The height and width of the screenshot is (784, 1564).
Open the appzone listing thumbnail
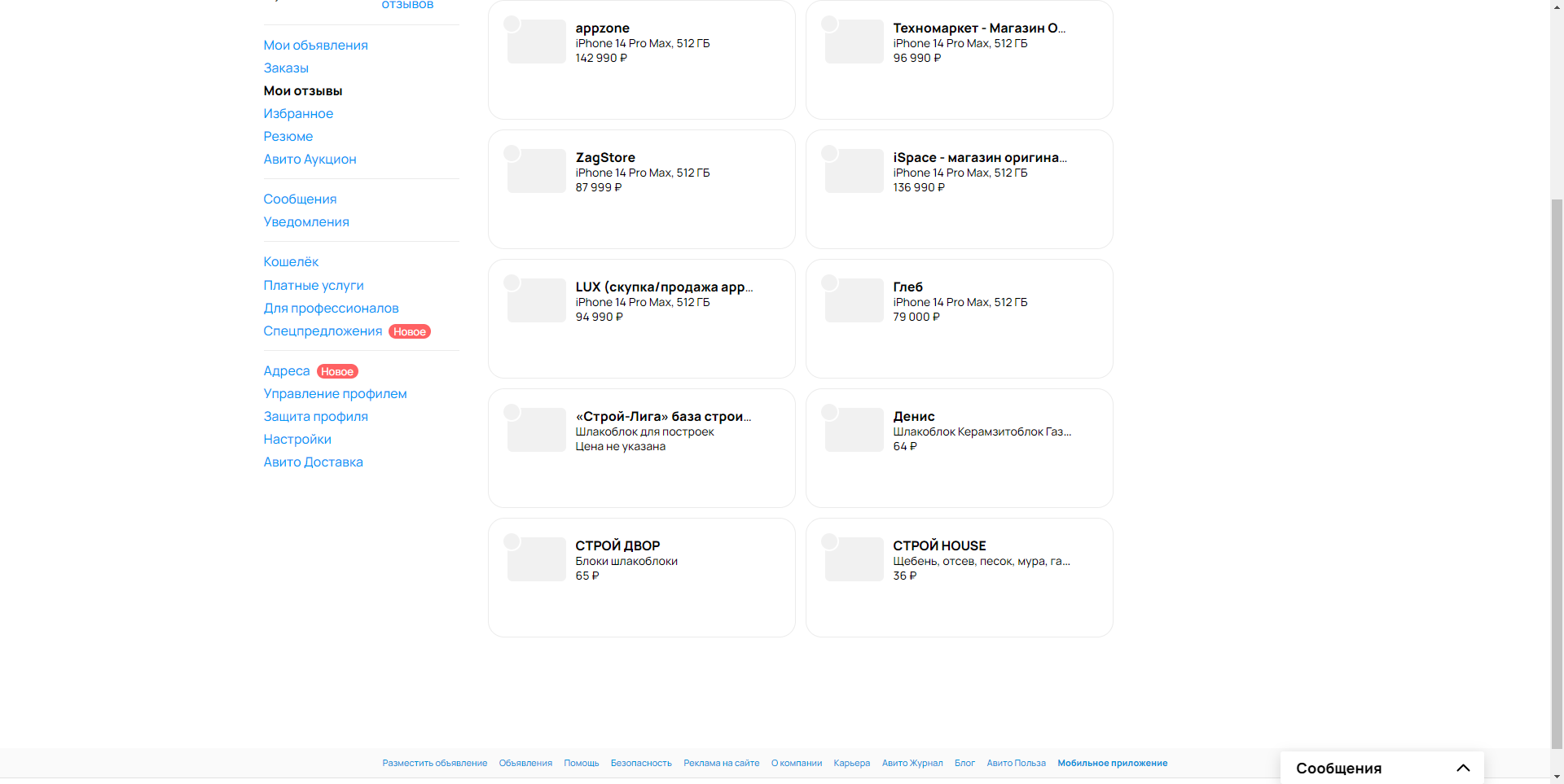[x=536, y=42]
